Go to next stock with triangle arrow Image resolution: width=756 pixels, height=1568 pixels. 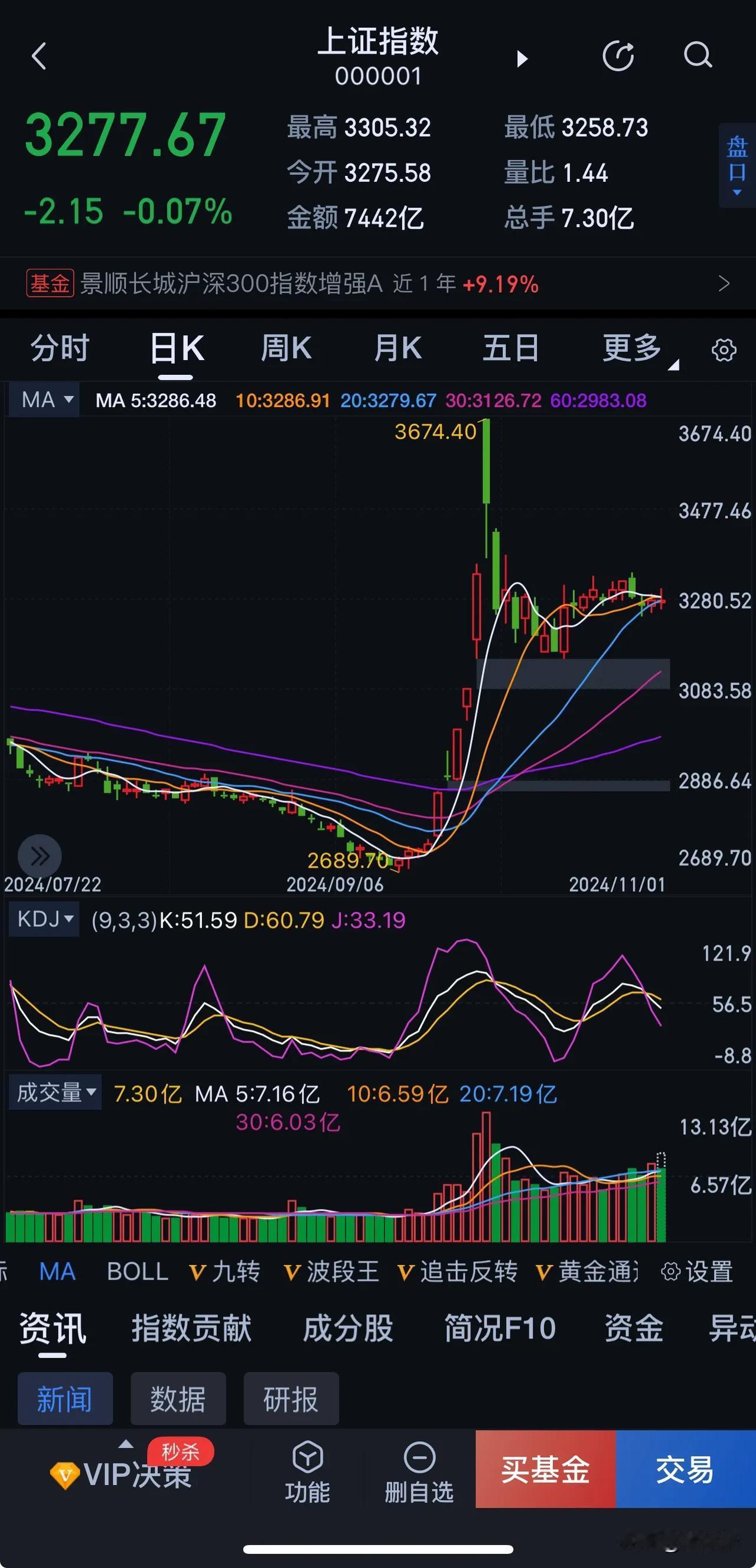(522, 58)
